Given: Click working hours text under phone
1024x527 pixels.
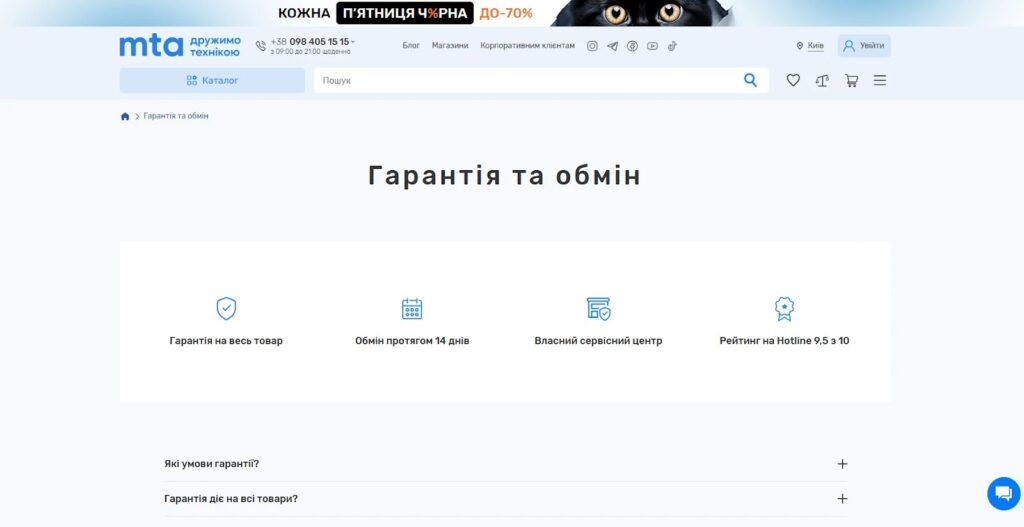Looking at the screenshot, I should tap(310, 52).
